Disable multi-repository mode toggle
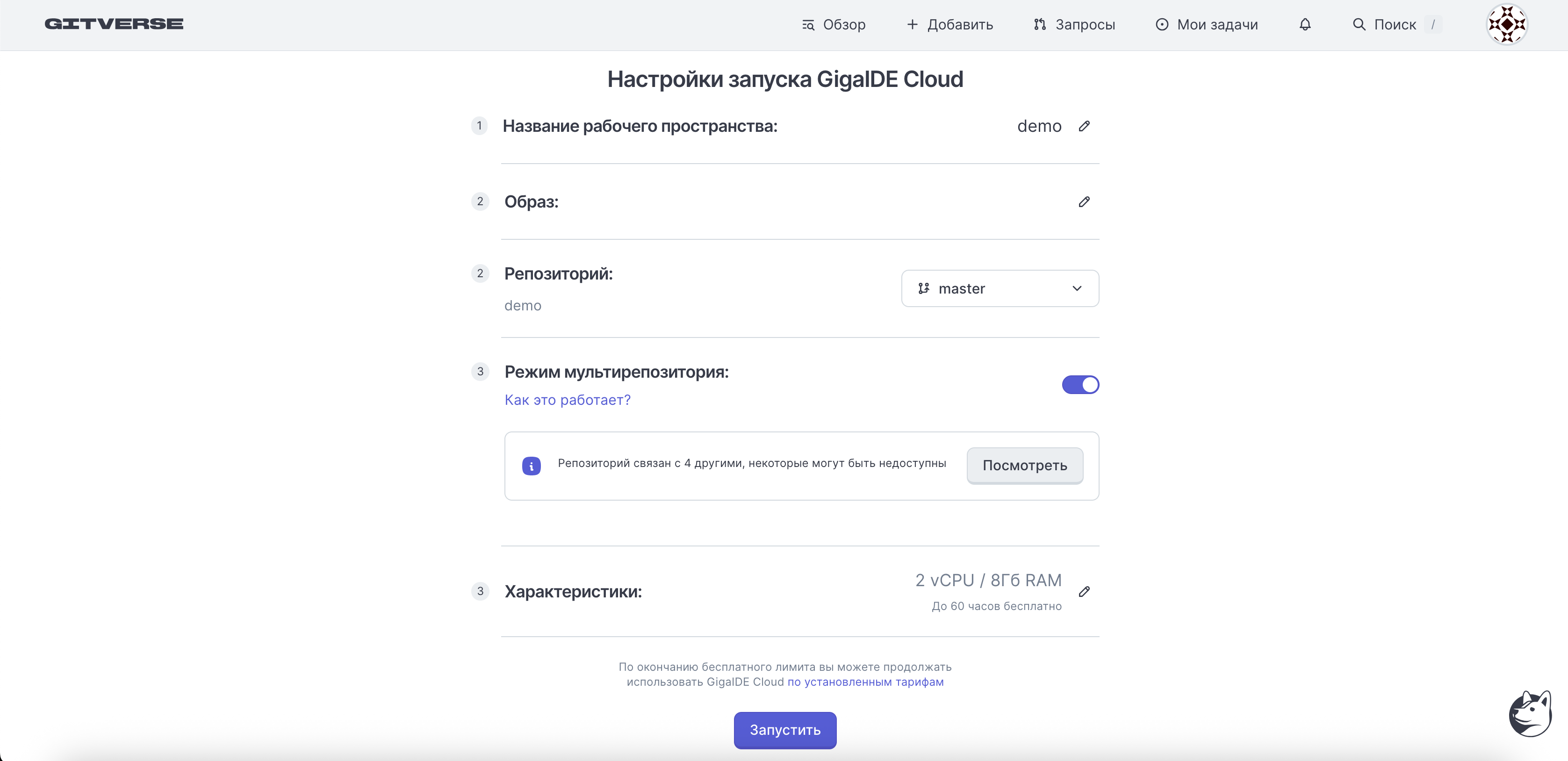This screenshot has width=1568, height=761. point(1080,385)
